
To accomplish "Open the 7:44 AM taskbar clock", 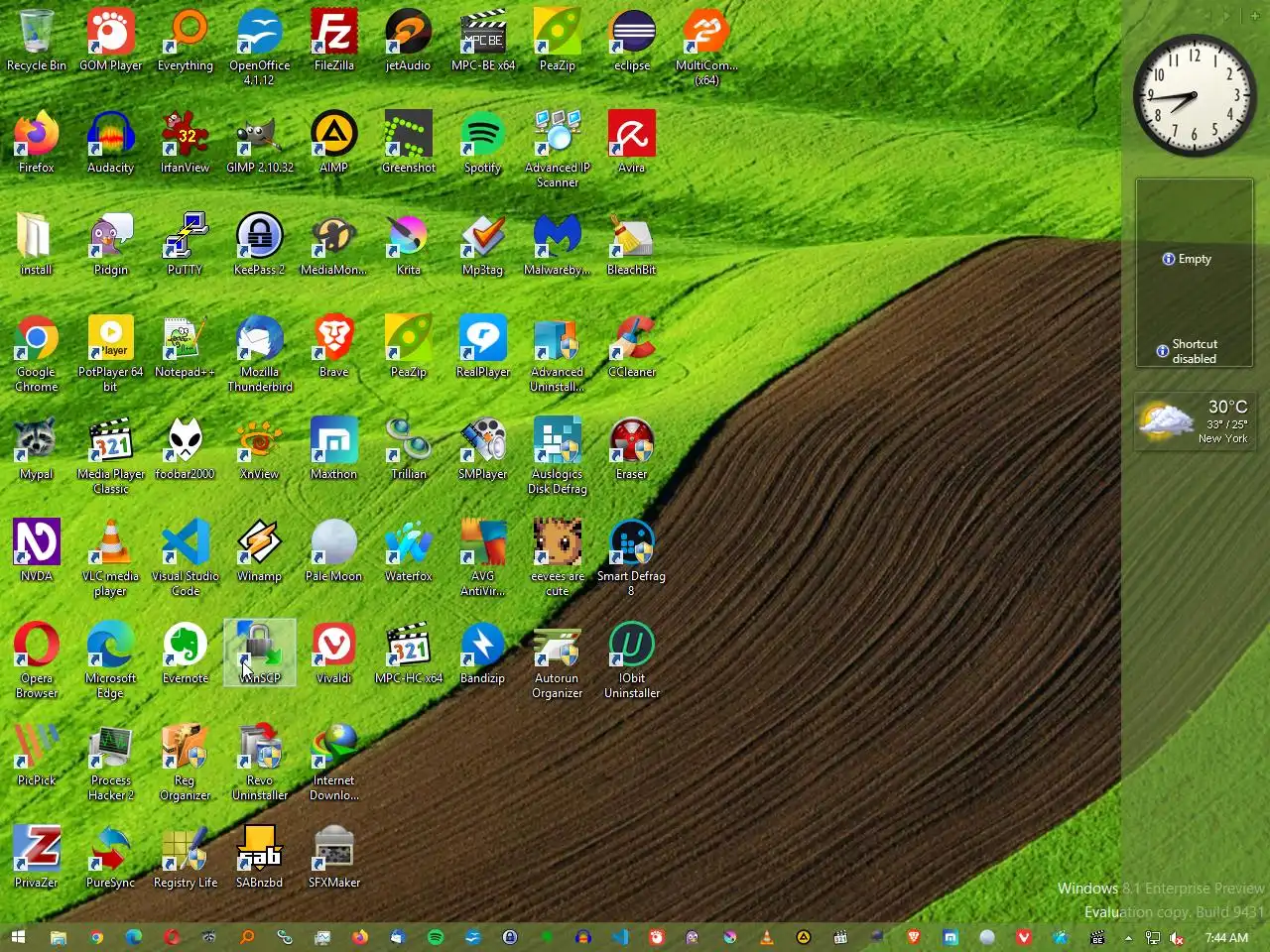I will [x=1226, y=937].
